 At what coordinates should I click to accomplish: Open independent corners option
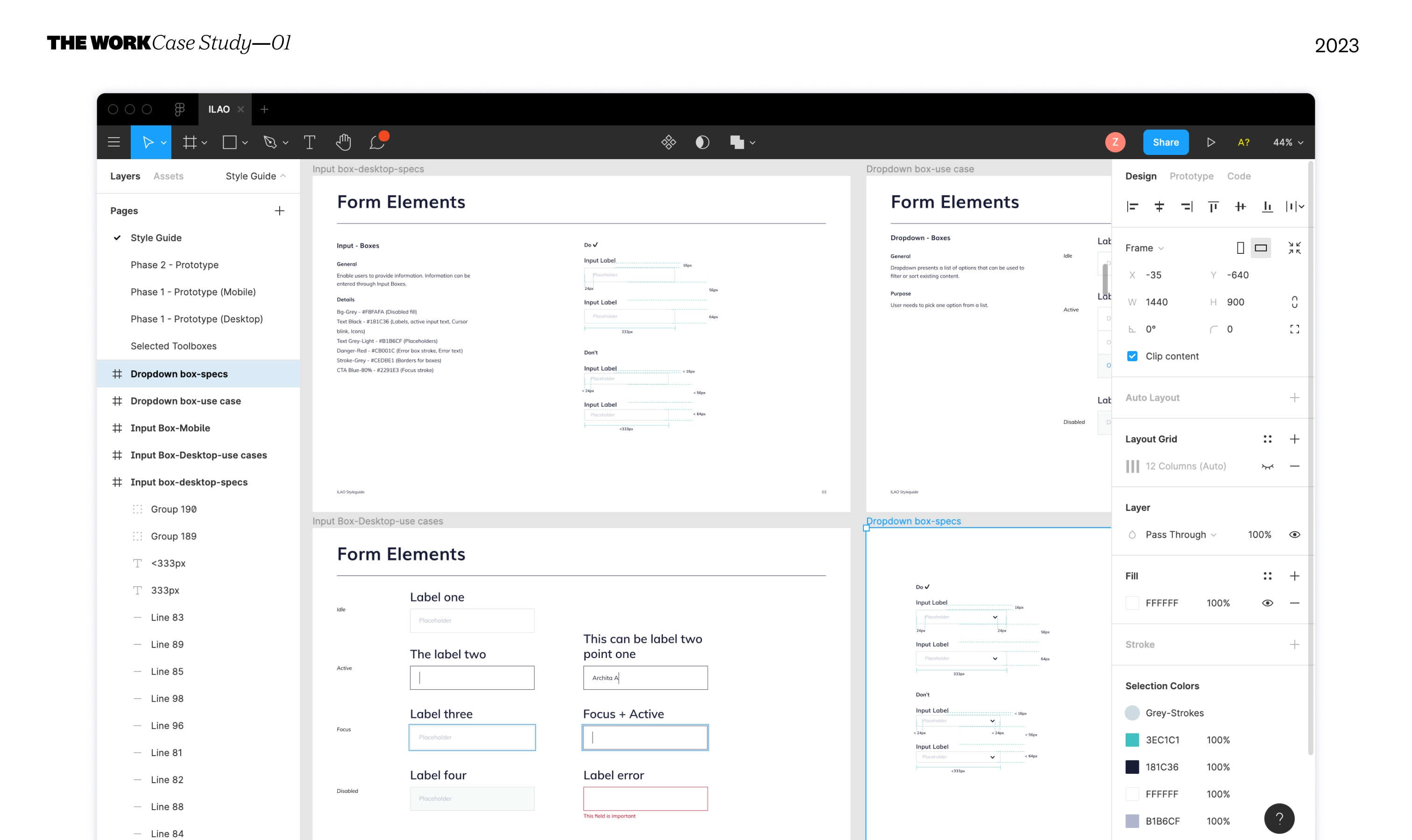tap(1294, 329)
